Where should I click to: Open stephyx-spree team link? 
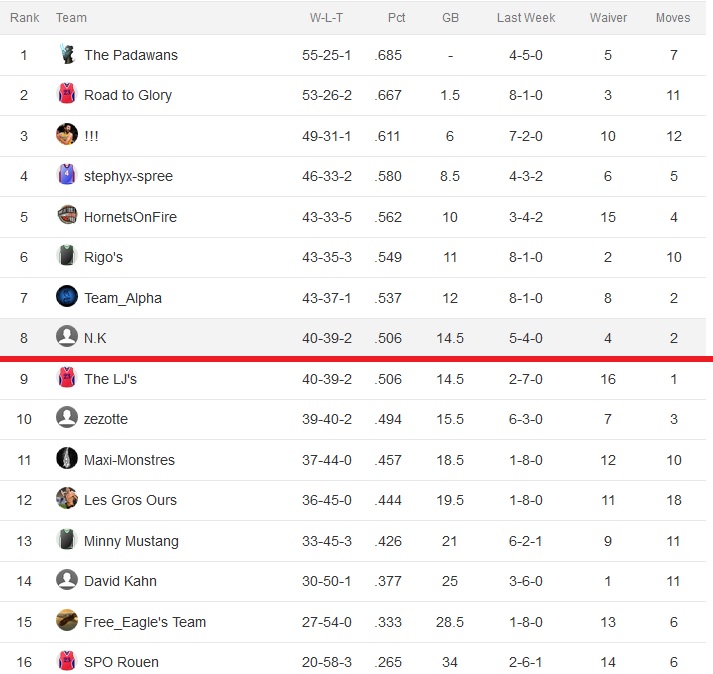(x=128, y=176)
